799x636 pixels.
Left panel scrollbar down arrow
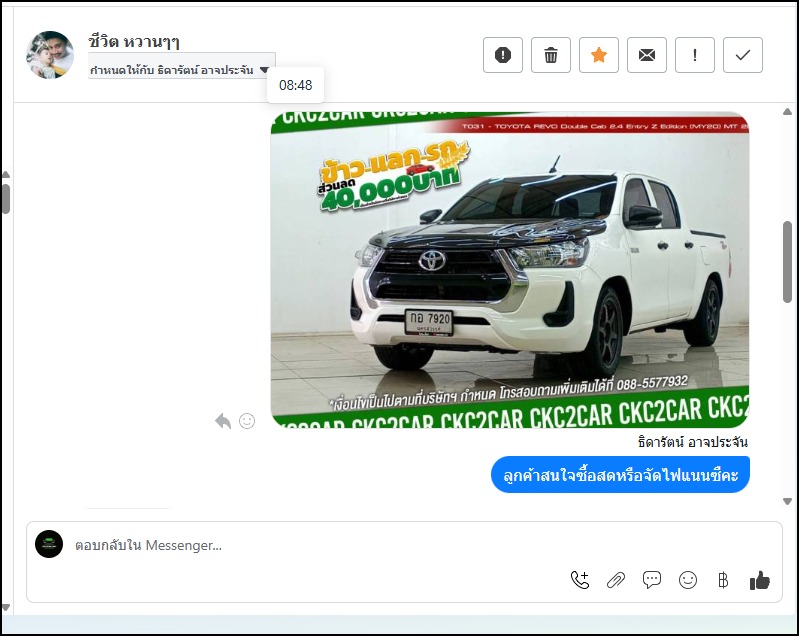(6, 607)
